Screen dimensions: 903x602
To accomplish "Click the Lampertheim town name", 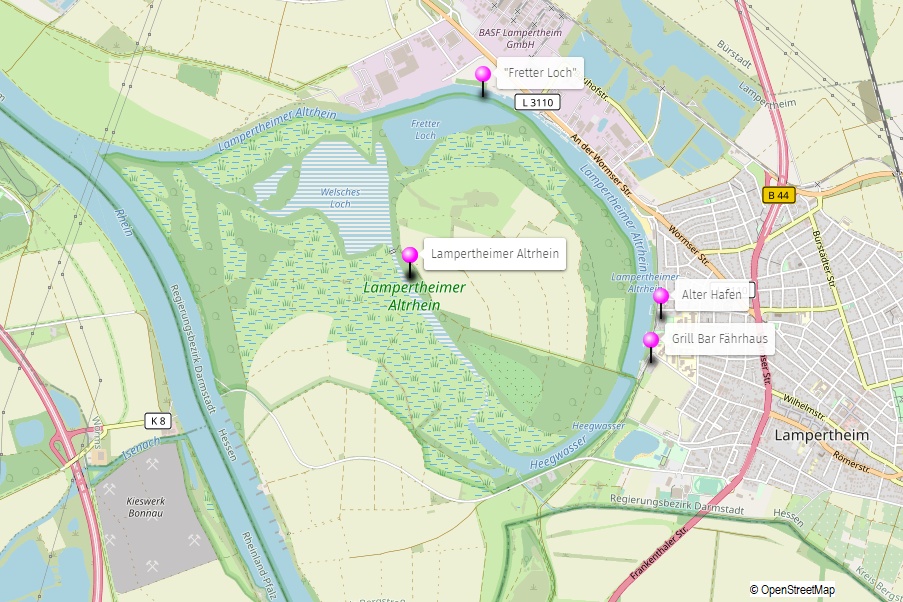I will (x=821, y=435).
